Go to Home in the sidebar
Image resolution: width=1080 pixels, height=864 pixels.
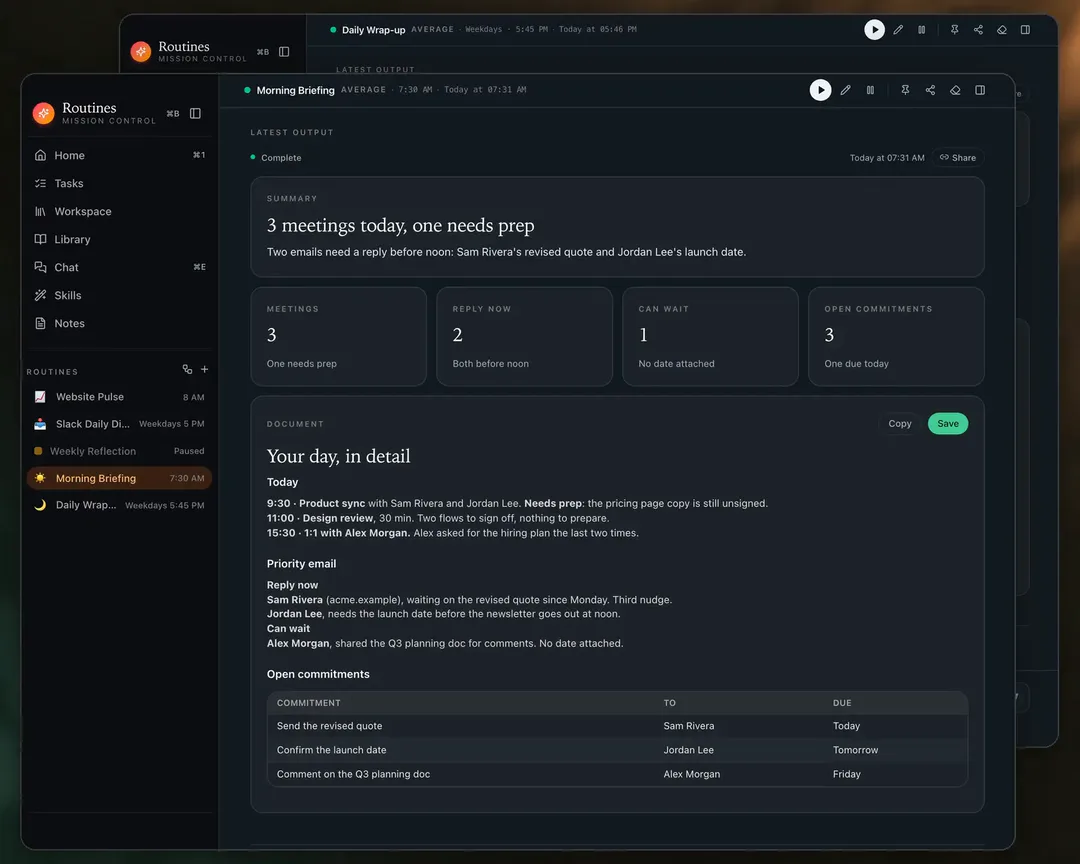point(119,156)
